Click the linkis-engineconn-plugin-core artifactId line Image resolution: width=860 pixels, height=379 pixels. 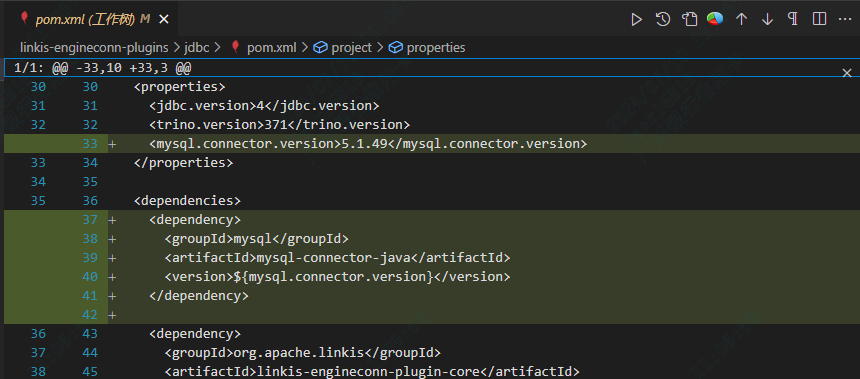(371, 371)
